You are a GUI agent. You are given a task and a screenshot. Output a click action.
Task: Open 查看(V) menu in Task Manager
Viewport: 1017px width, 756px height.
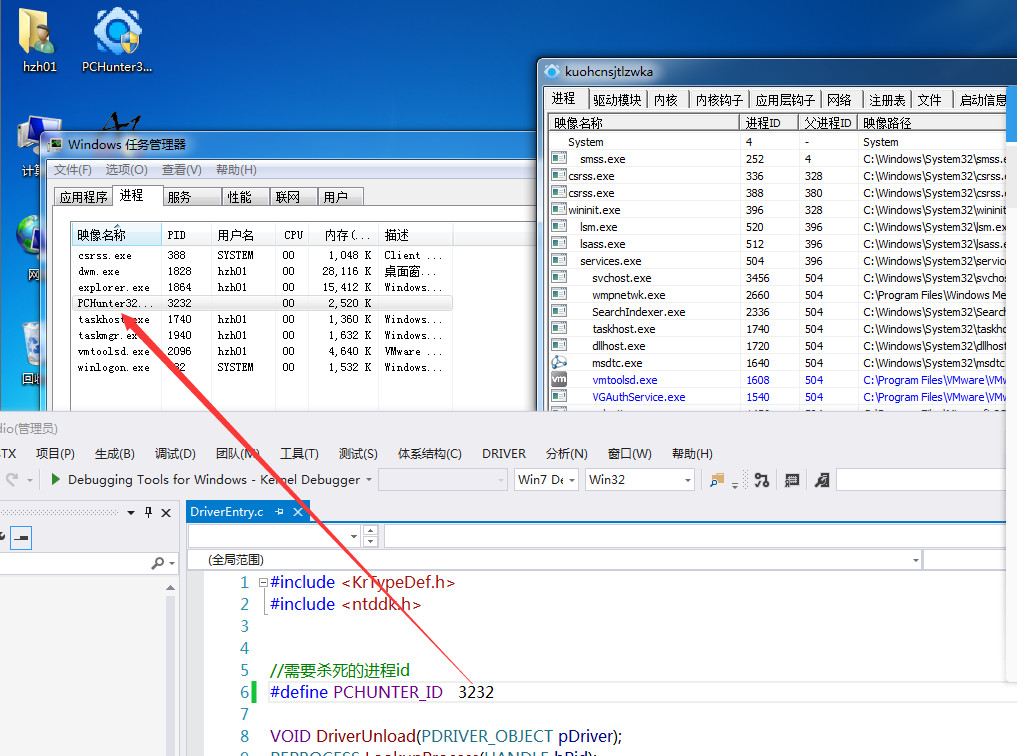point(182,170)
